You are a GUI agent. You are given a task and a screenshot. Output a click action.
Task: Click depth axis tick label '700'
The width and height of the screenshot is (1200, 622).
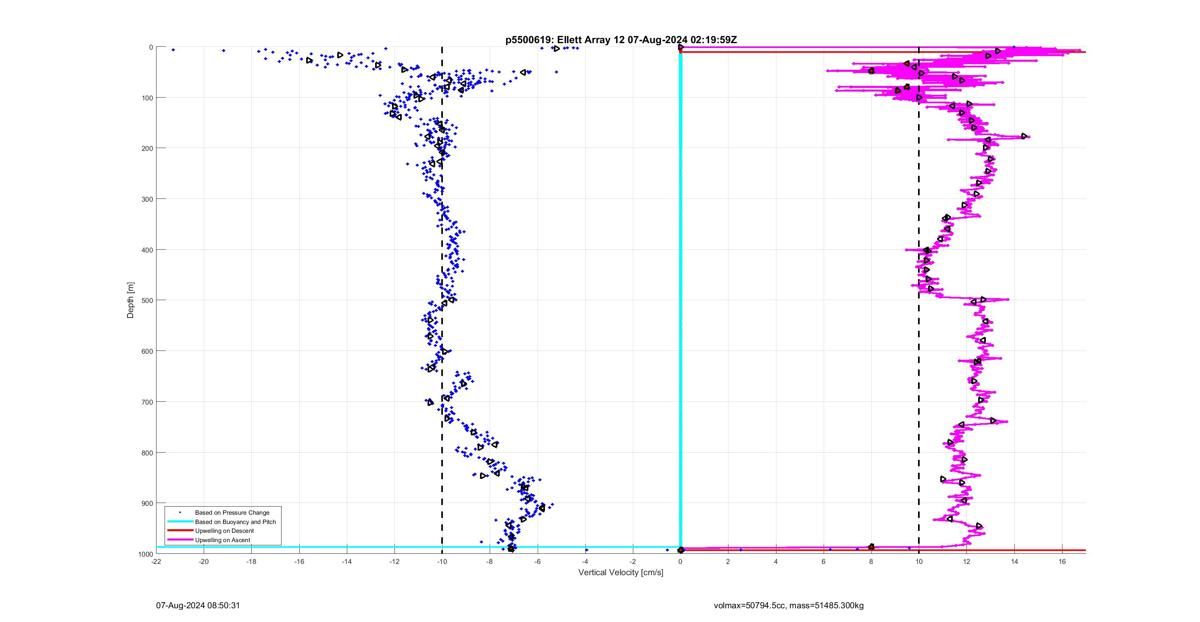pos(146,402)
